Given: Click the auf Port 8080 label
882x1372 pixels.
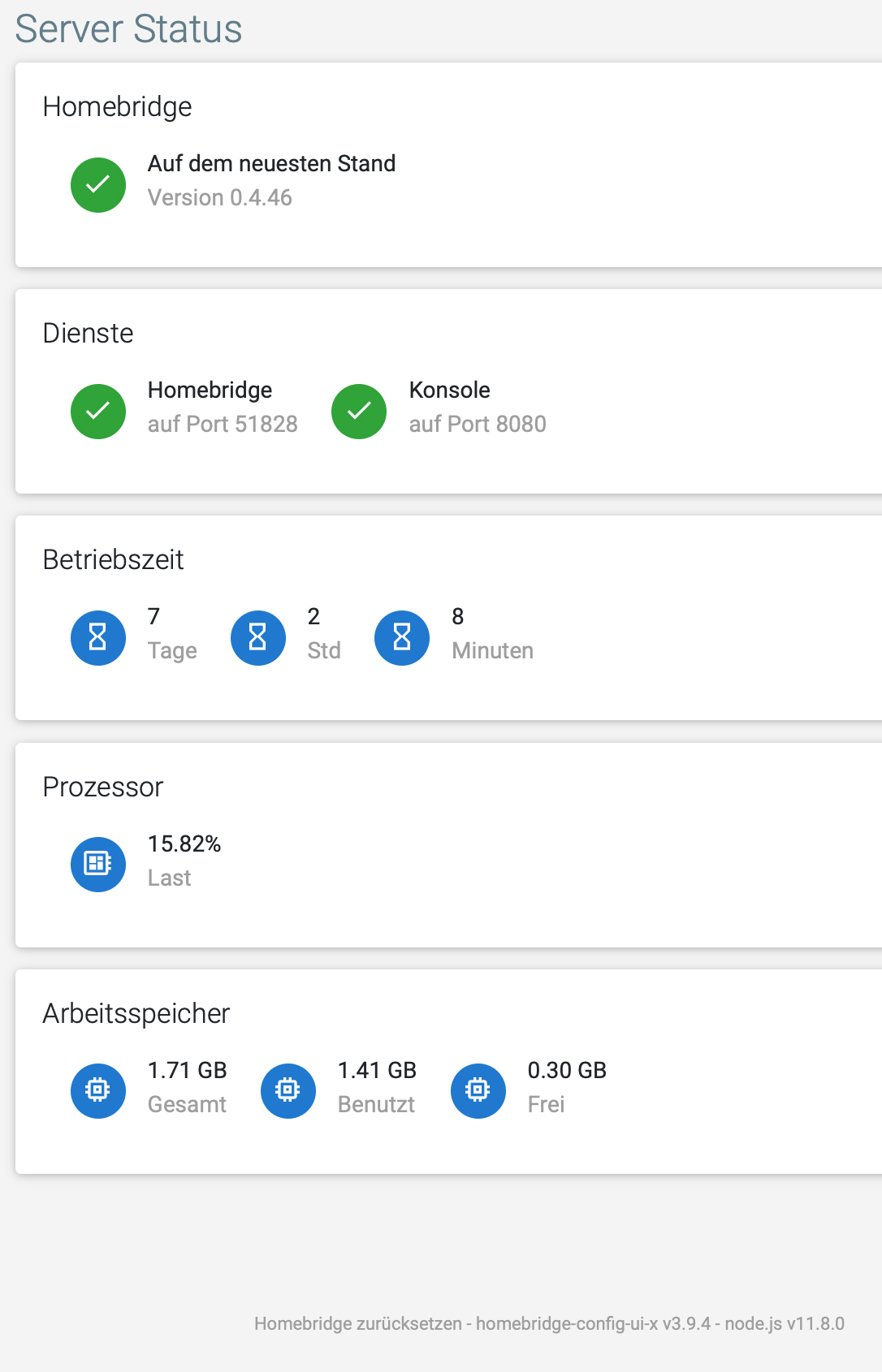Looking at the screenshot, I should (478, 425).
